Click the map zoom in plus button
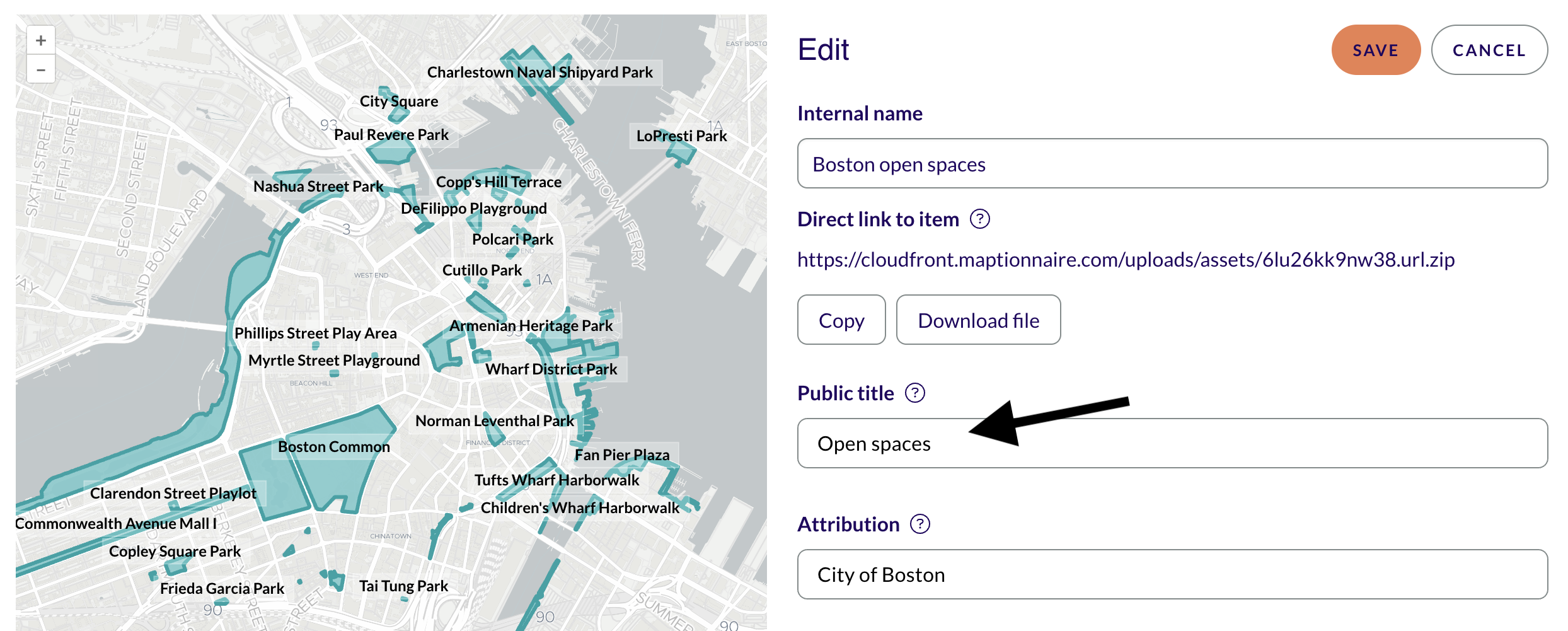The width and height of the screenshot is (1568, 631). (x=41, y=41)
